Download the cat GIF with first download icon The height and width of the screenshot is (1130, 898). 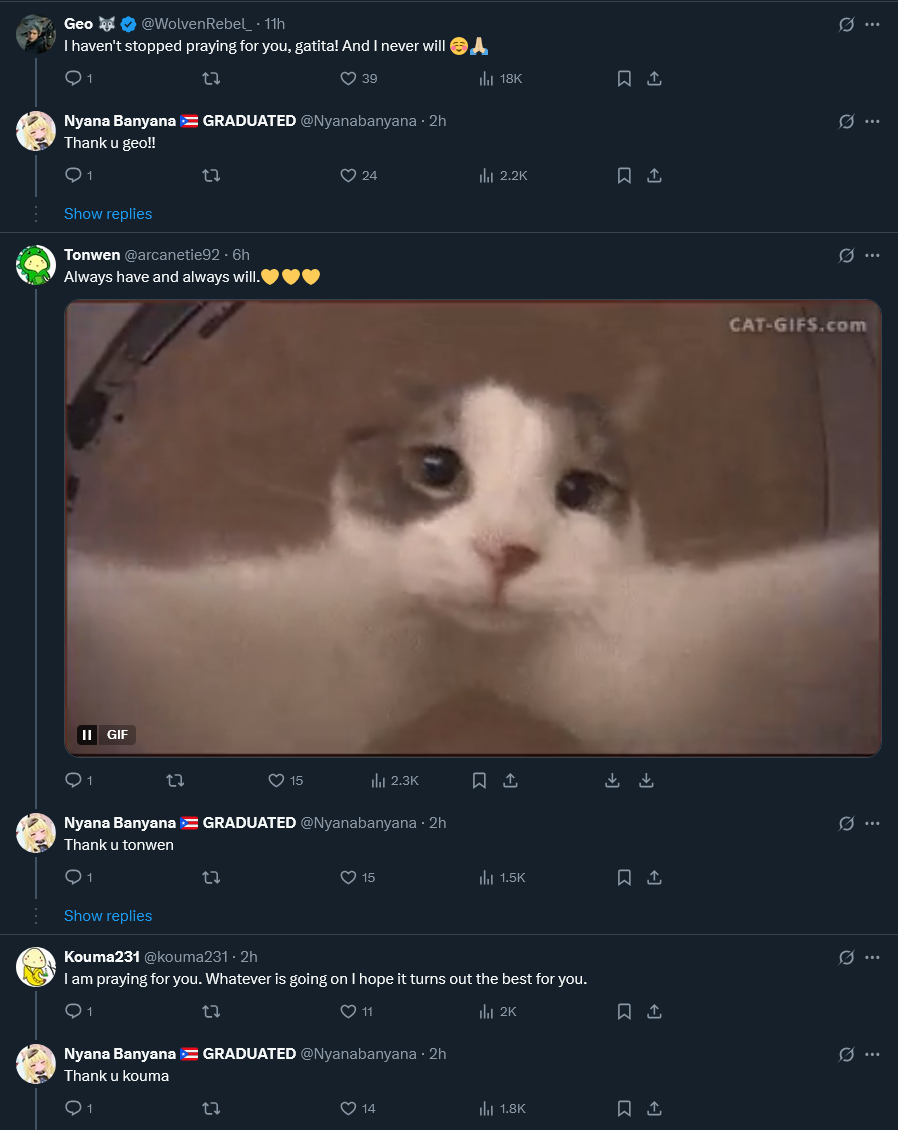pyautogui.click(x=612, y=780)
